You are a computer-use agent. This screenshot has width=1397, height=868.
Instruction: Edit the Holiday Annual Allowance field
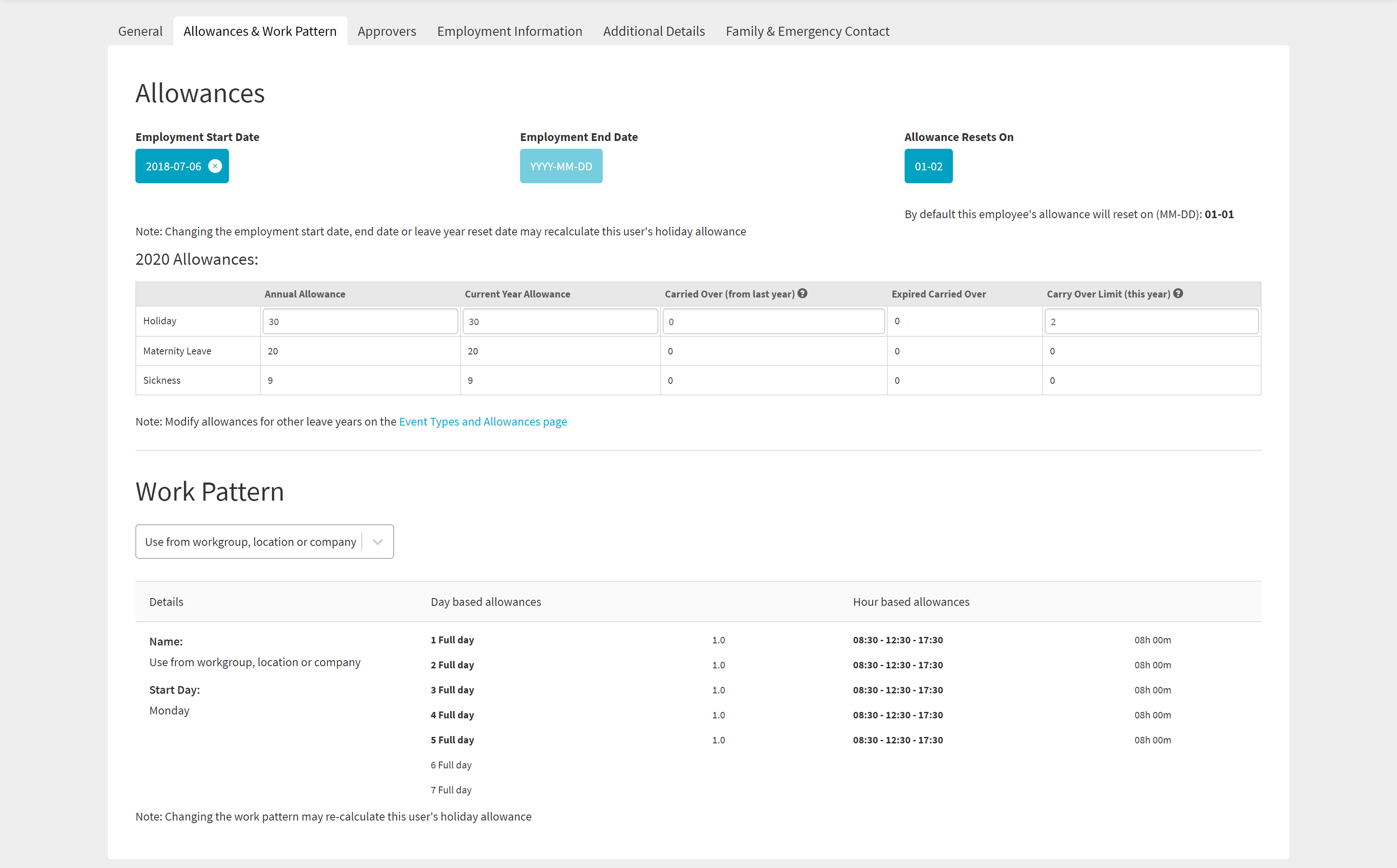[360, 322]
